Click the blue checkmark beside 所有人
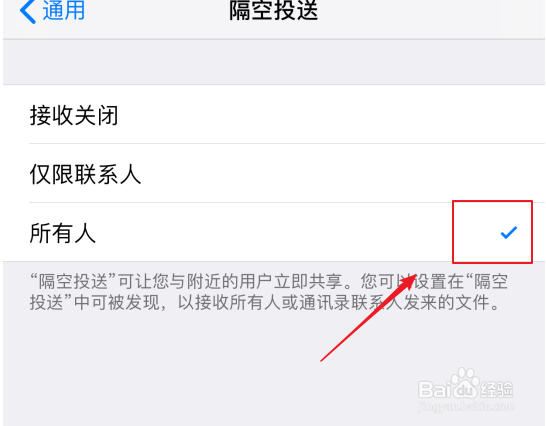Screen dimensions: 546x426 pyautogui.click(x=508, y=232)
